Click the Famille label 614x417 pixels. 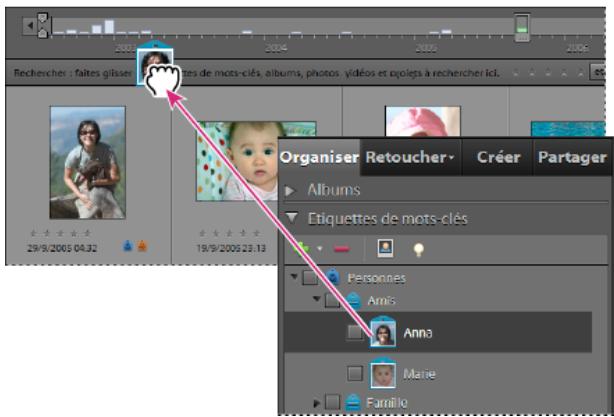pos(386,403)
